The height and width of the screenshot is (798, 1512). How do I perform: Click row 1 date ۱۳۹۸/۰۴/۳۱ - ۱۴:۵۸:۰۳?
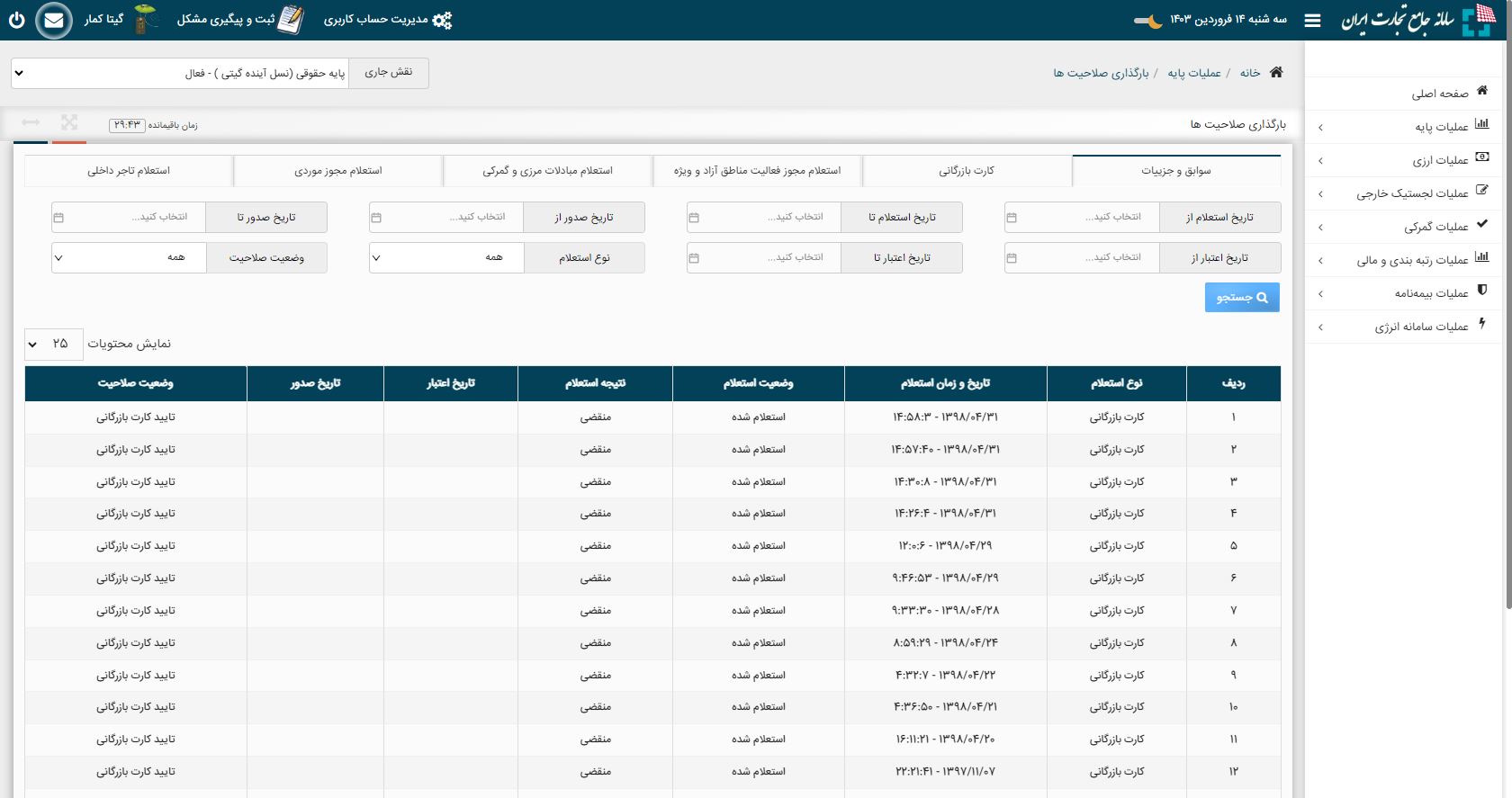pos(945,417)
